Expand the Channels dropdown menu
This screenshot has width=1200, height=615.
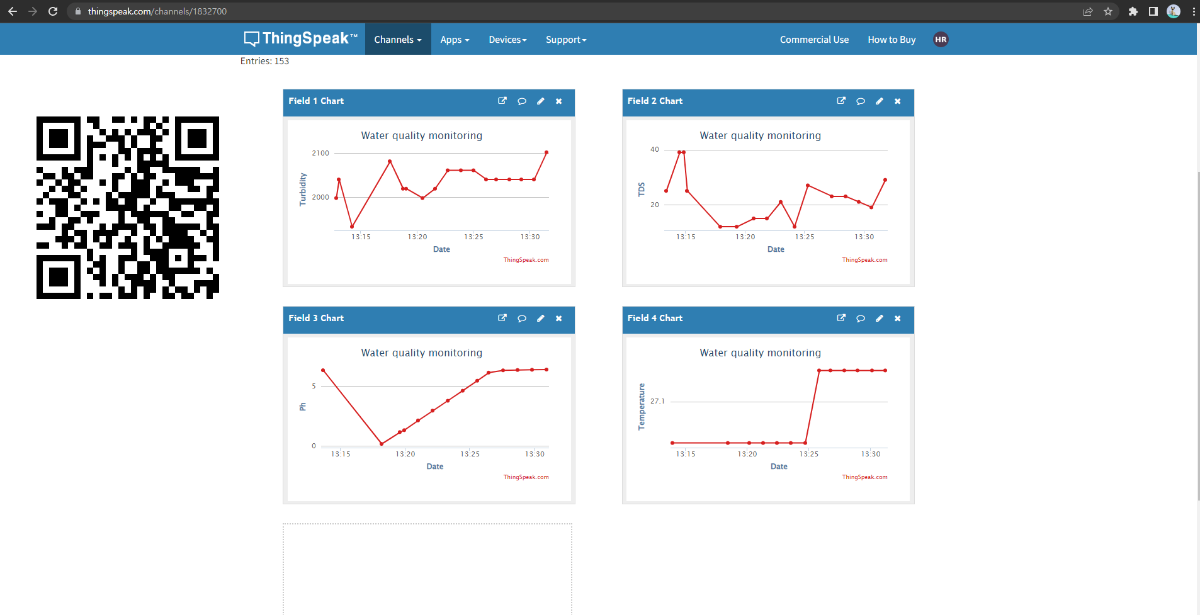pos(397,40)
